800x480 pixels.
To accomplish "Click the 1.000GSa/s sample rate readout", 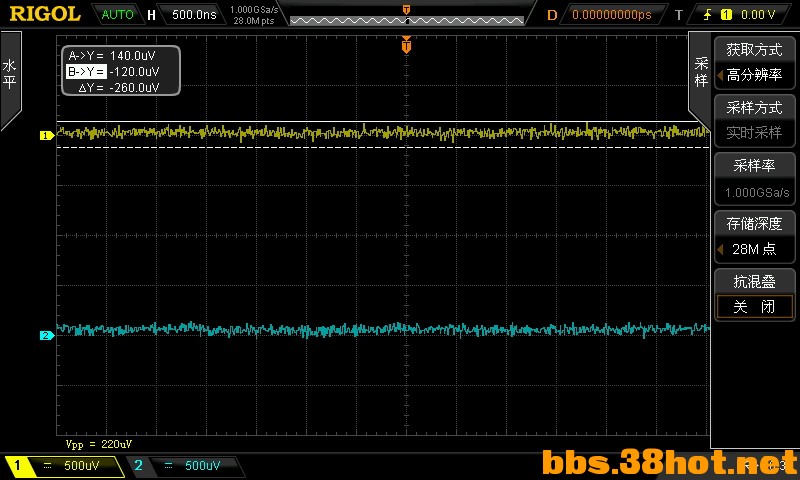I will pyautogui.click(x=254, y=10).
